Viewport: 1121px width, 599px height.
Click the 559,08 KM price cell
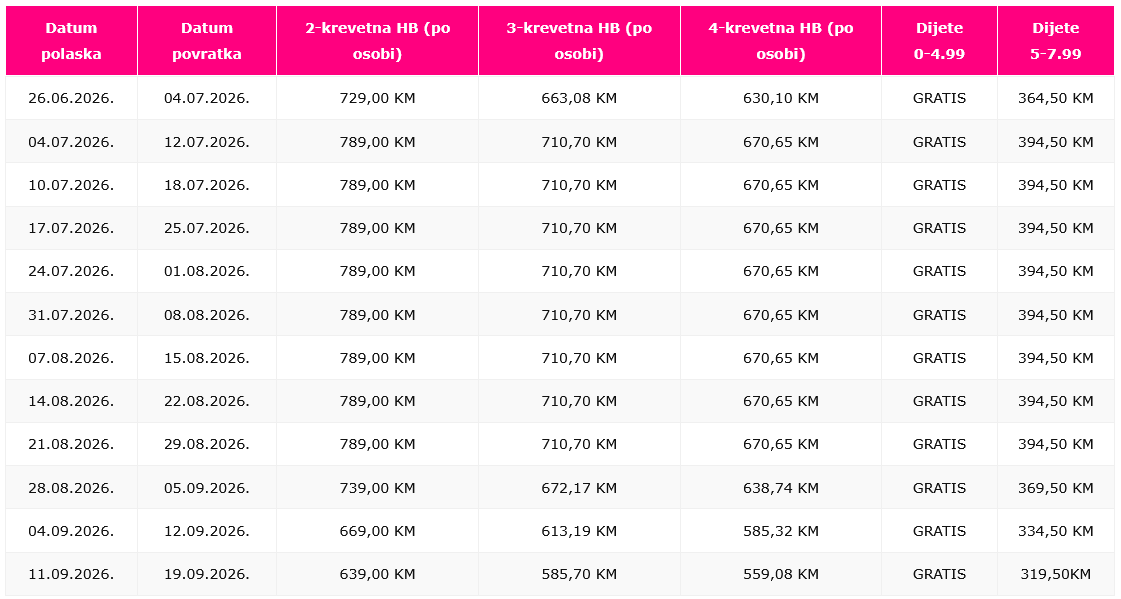point(780,574)
